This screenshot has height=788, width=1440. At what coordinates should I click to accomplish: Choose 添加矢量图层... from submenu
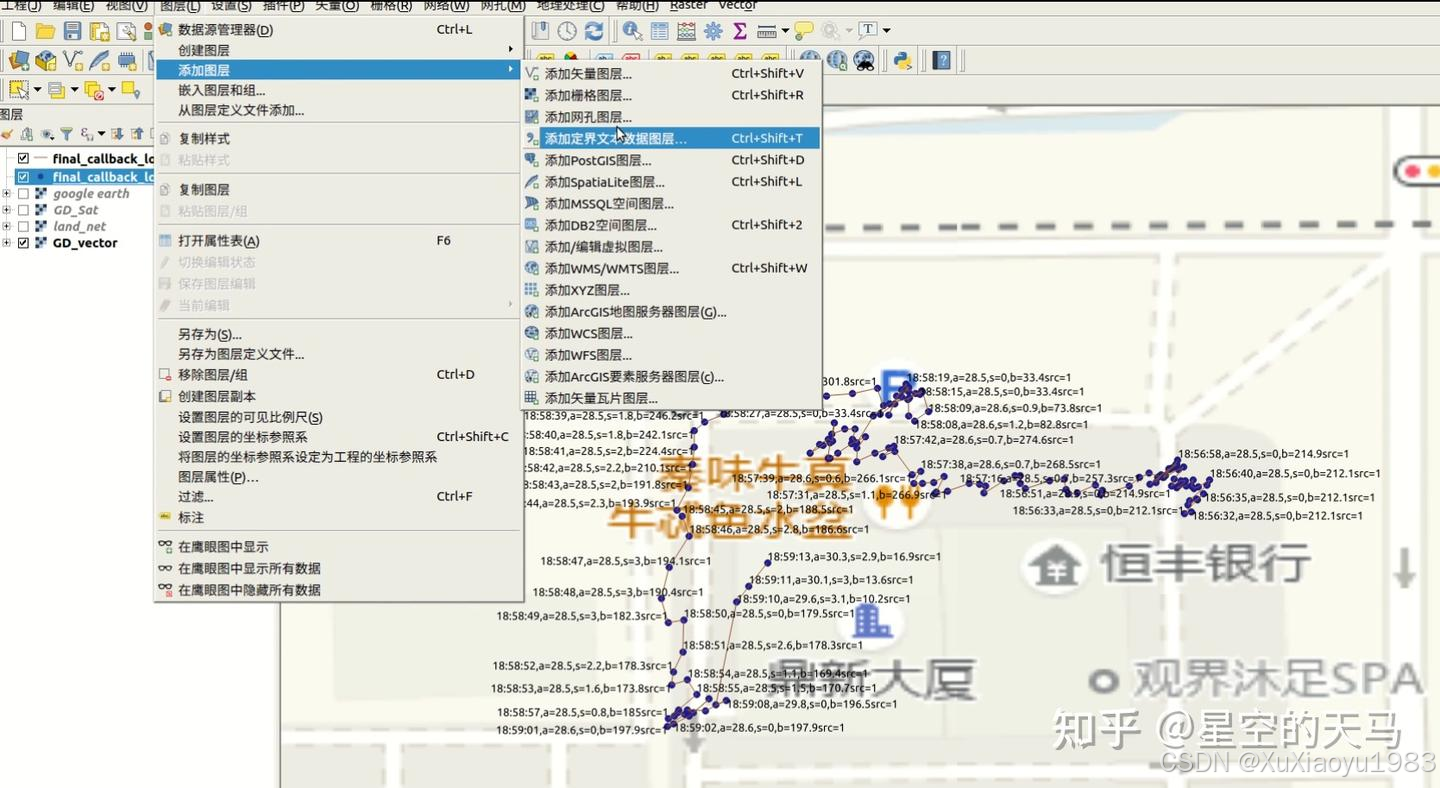(x=671, y=73)
